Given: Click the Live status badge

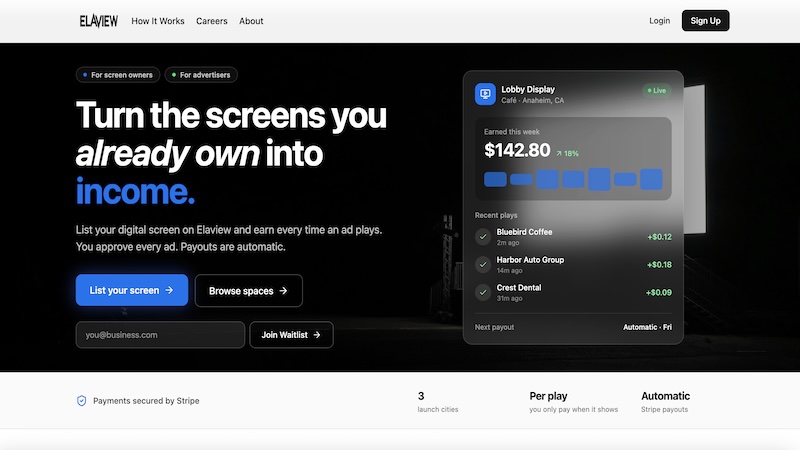Looking at the screenshot, I should point(657,90).
